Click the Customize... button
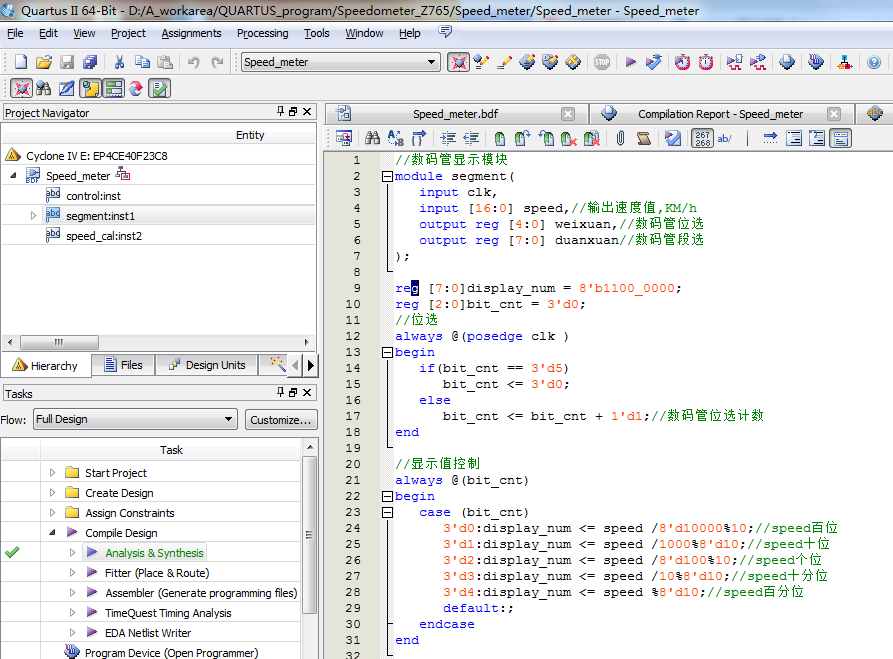 coord(281,420)
